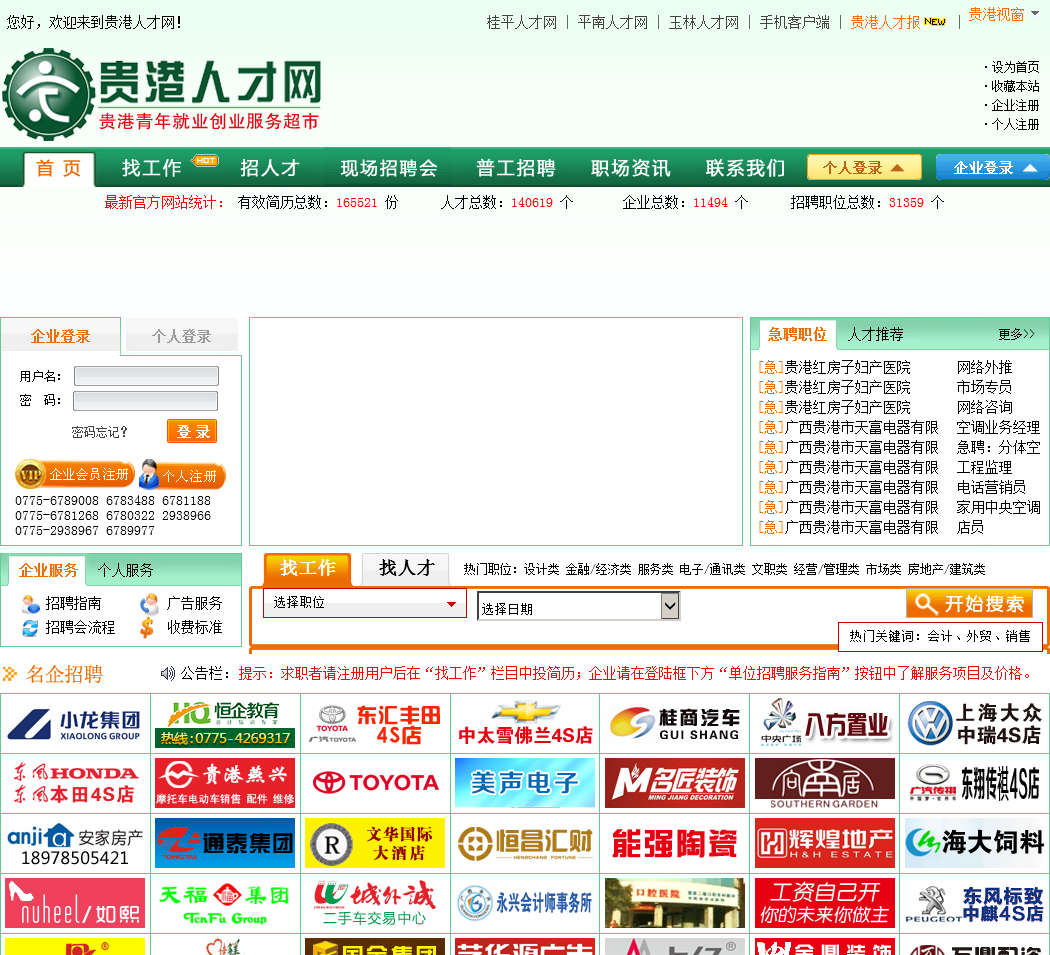Open the 联系我们 navigation item
The height and width of the screenshot is (955, 1050).
[x=745, y=167]
